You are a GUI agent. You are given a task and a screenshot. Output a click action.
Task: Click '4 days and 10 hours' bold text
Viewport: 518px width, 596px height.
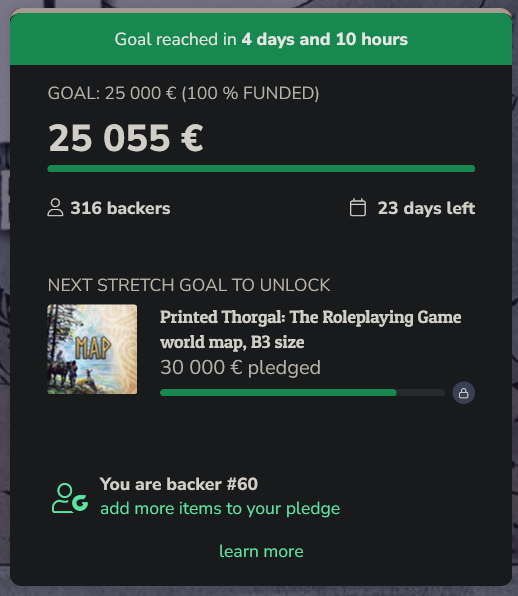[x=325, y=39]
